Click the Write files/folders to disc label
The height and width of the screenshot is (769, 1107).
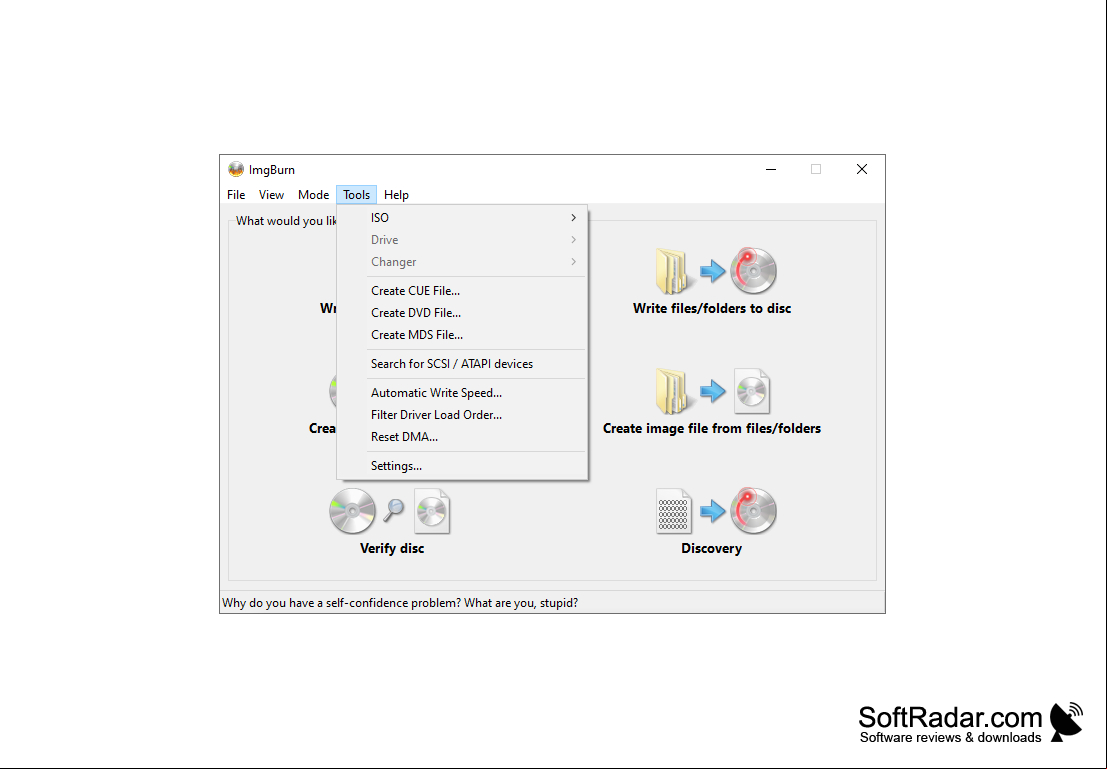pos(712,309)
